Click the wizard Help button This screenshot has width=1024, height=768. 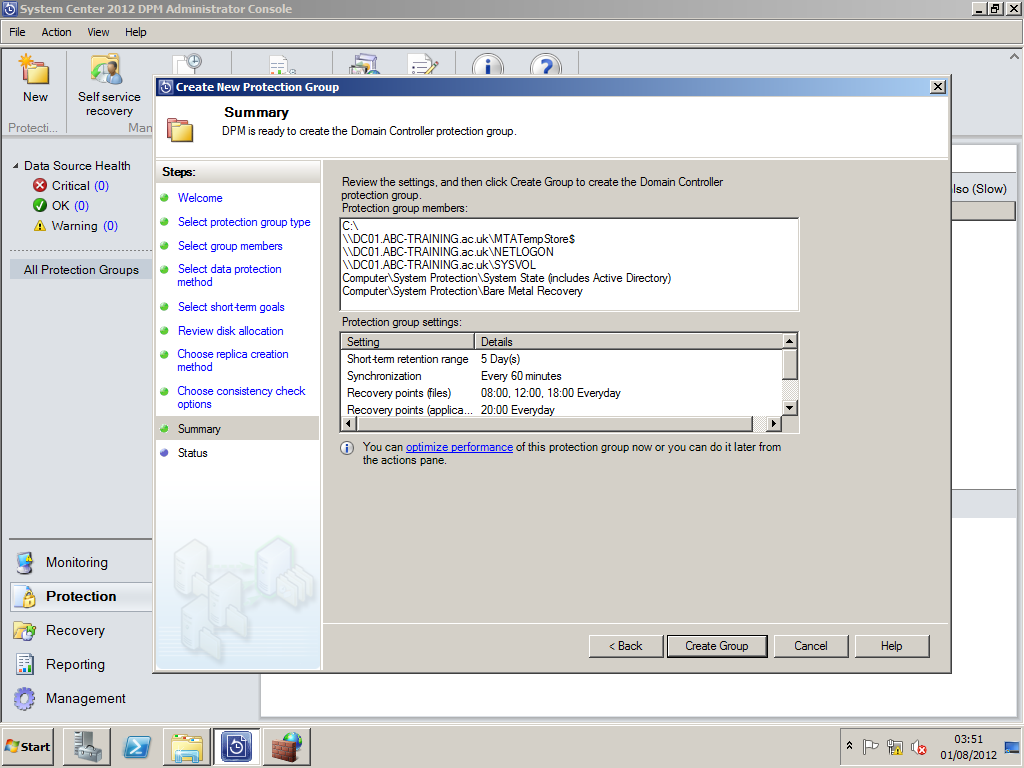pos(891,646)
